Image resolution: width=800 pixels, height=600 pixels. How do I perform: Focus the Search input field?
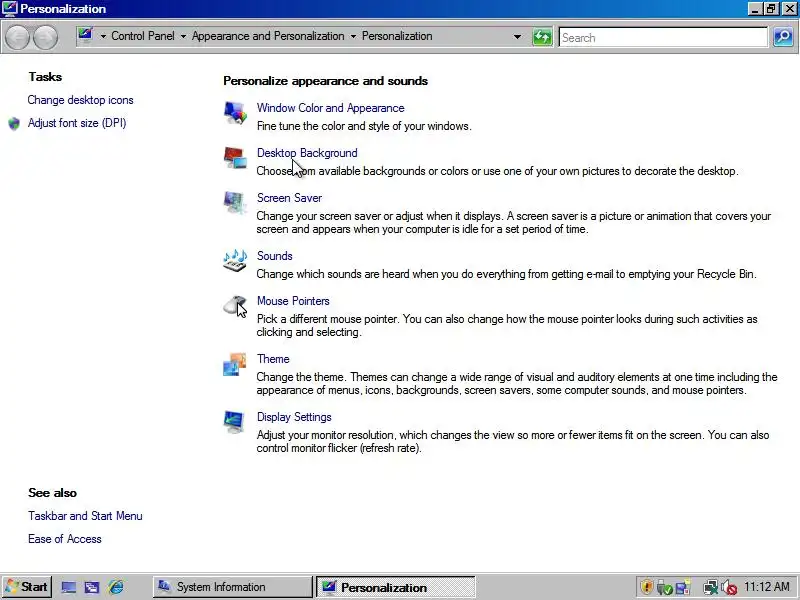663,37
